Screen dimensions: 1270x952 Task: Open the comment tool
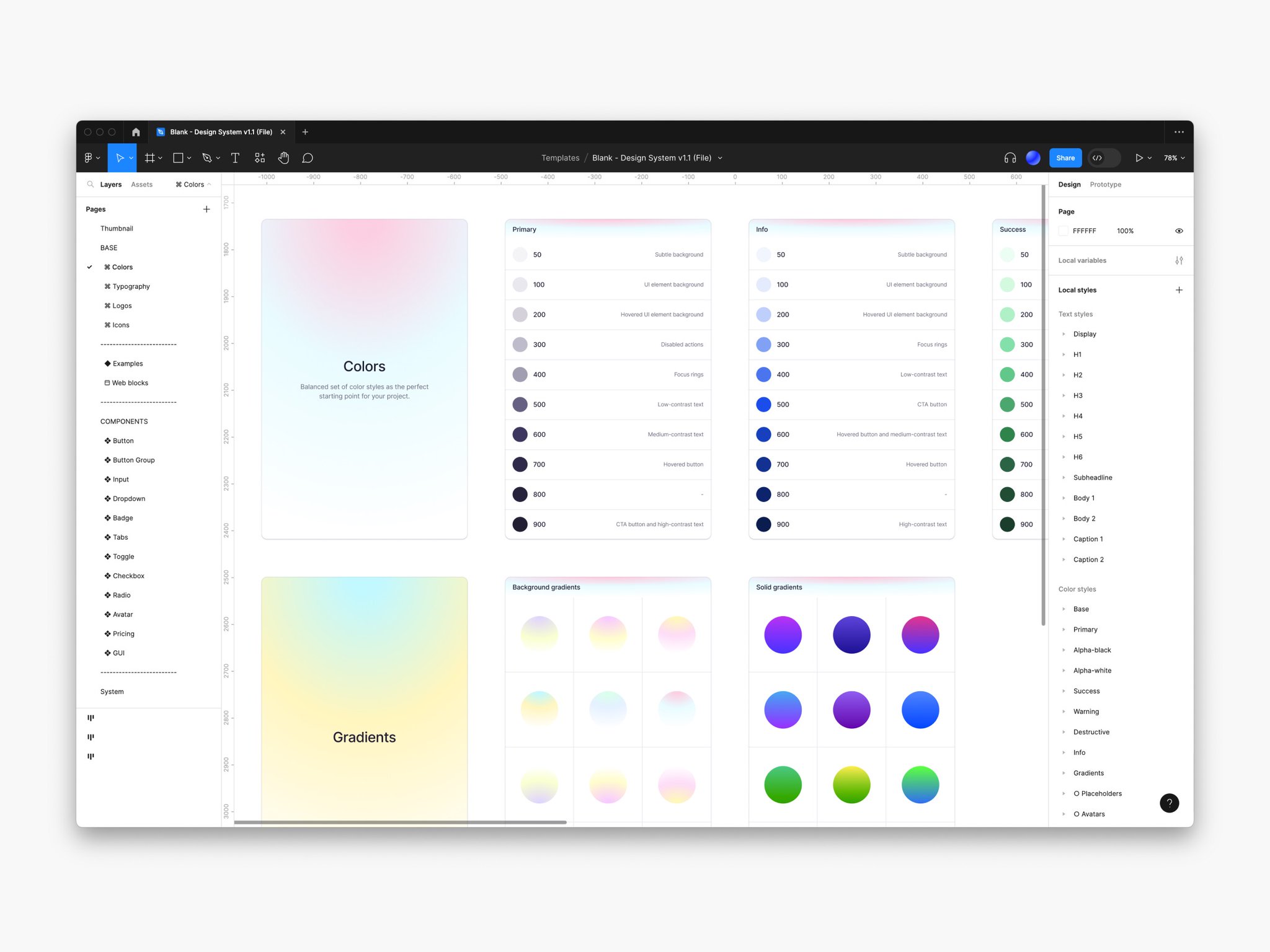pyautogui.click(x=308, y=158)
